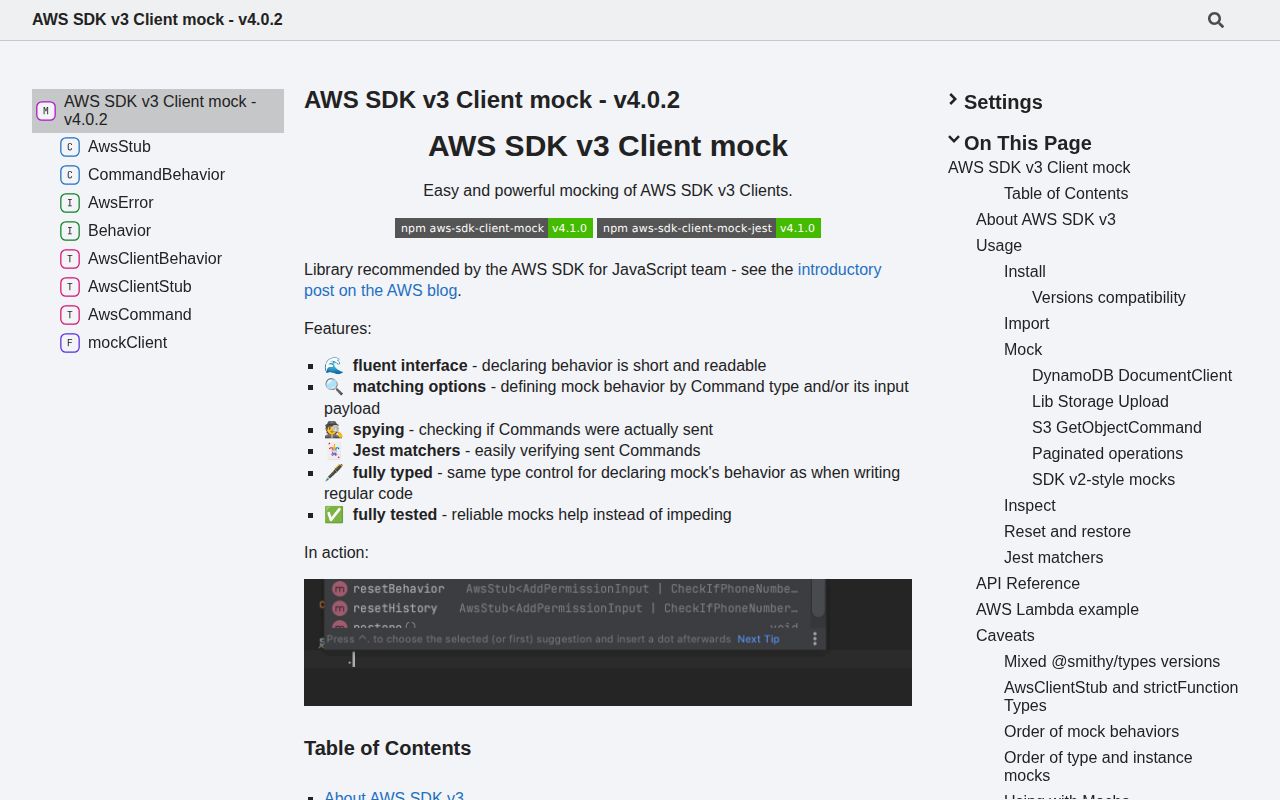Jump to AWS SDK v3 Client mock in On This Page
This screenshot has width=1280, height=800.
1039,167
